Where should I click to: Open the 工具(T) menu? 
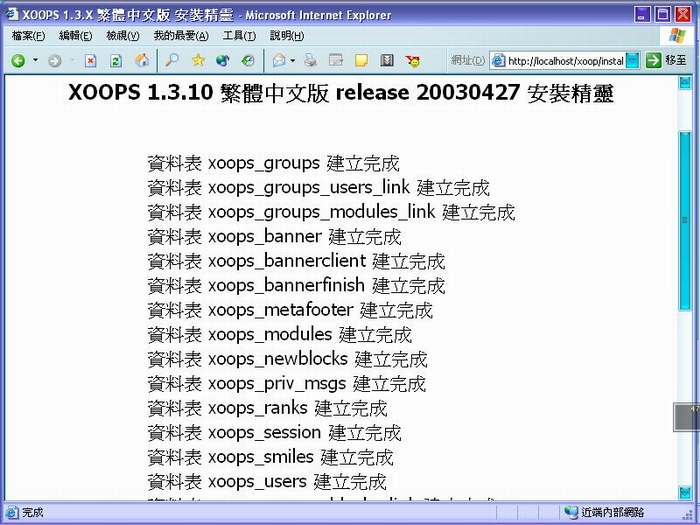[239, 36]
